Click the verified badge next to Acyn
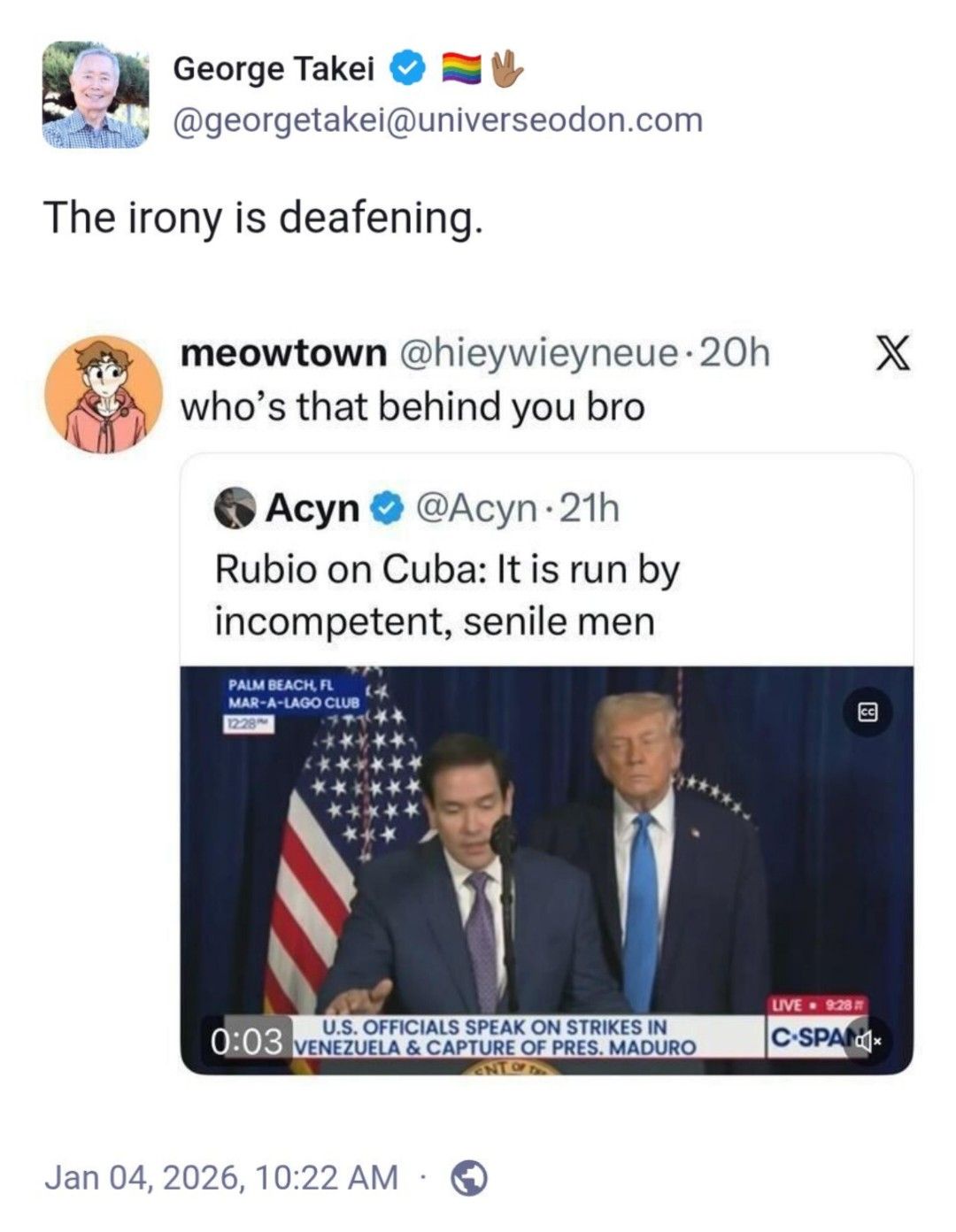Screen dimensions: 956x1232 (385, 508)
